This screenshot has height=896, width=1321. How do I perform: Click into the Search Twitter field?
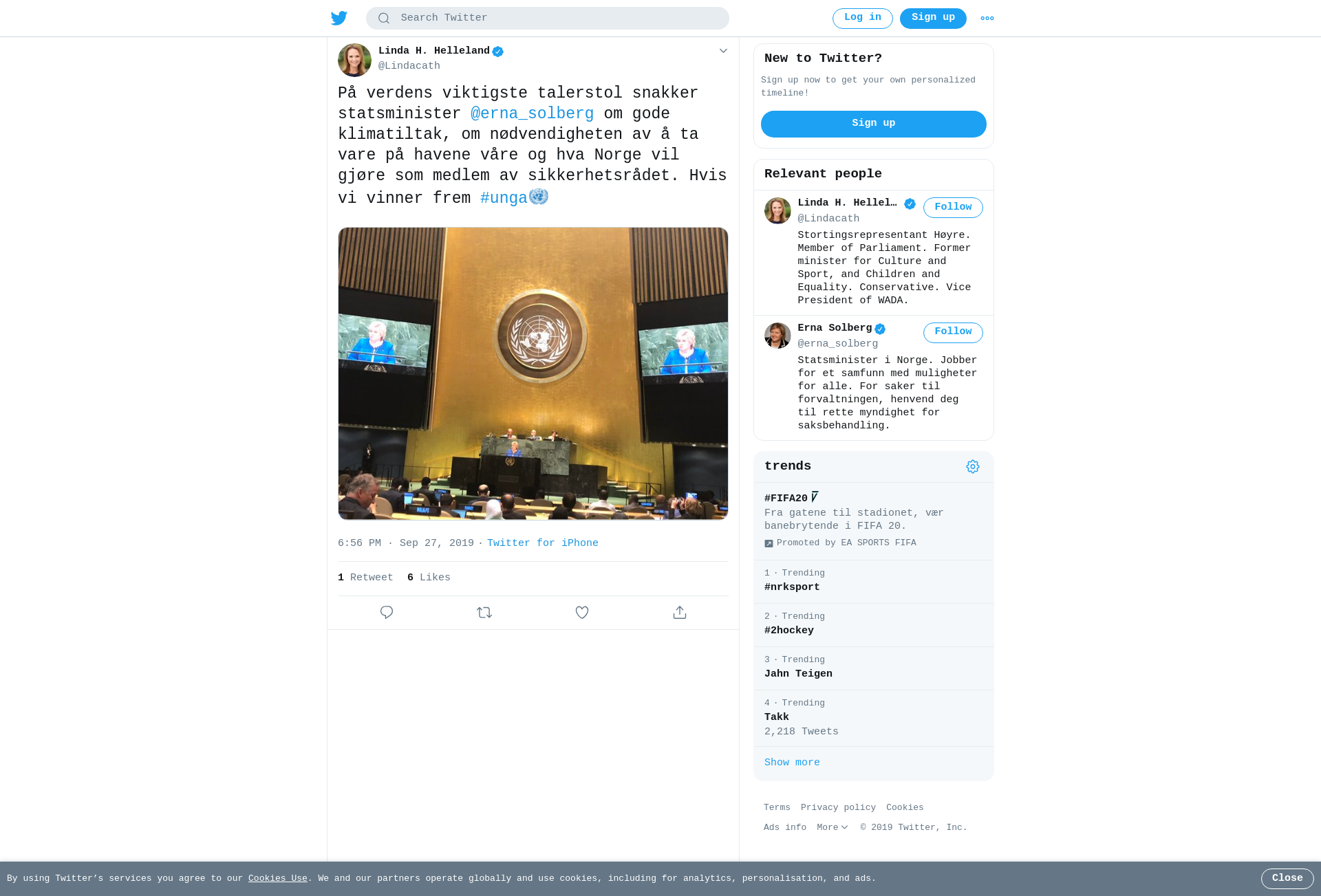coord(548,18)
